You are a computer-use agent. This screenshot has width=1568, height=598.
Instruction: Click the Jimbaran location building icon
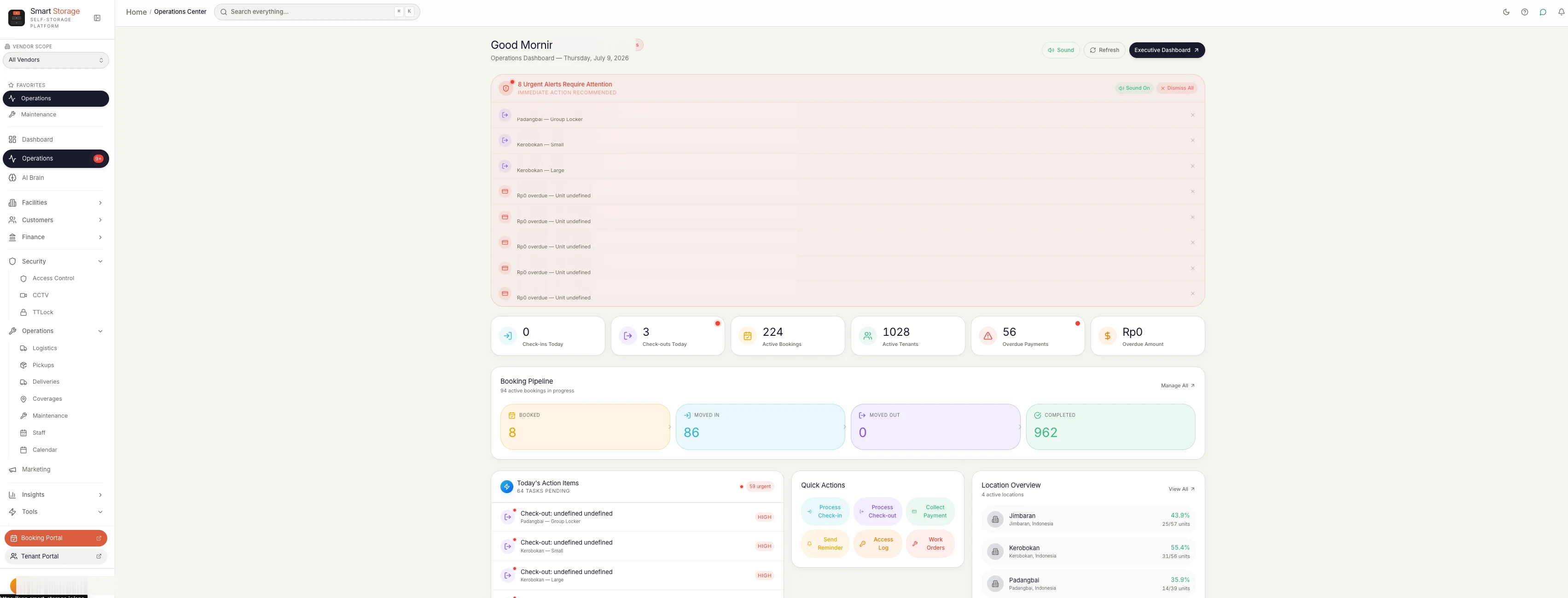995,519
